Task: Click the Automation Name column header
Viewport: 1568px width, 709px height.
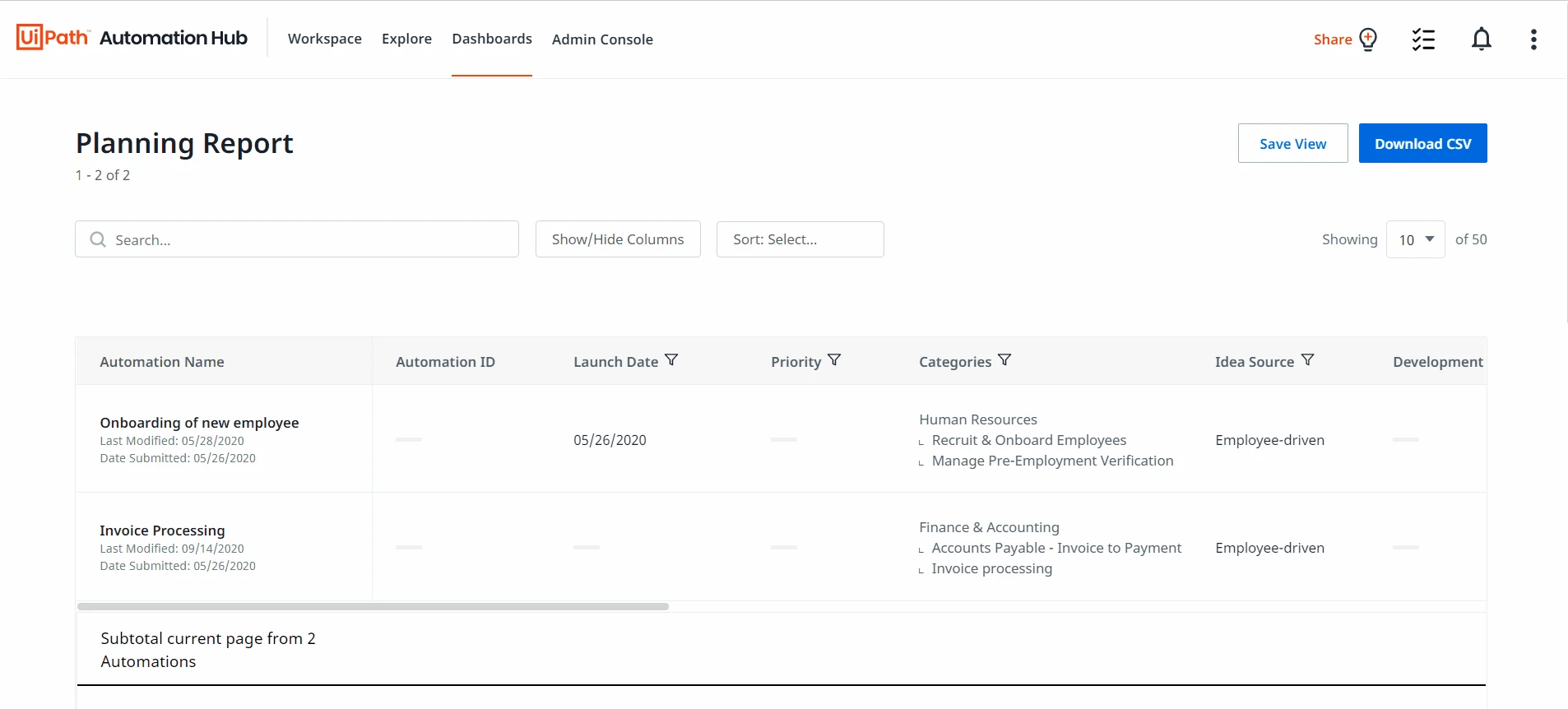Action: coord(162,362)
